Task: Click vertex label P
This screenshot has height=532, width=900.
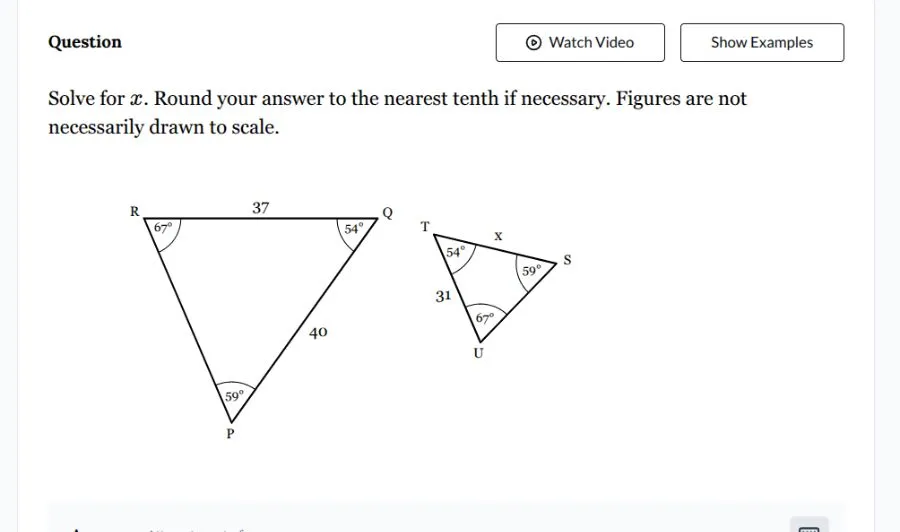Action: (x=230, y=434)
